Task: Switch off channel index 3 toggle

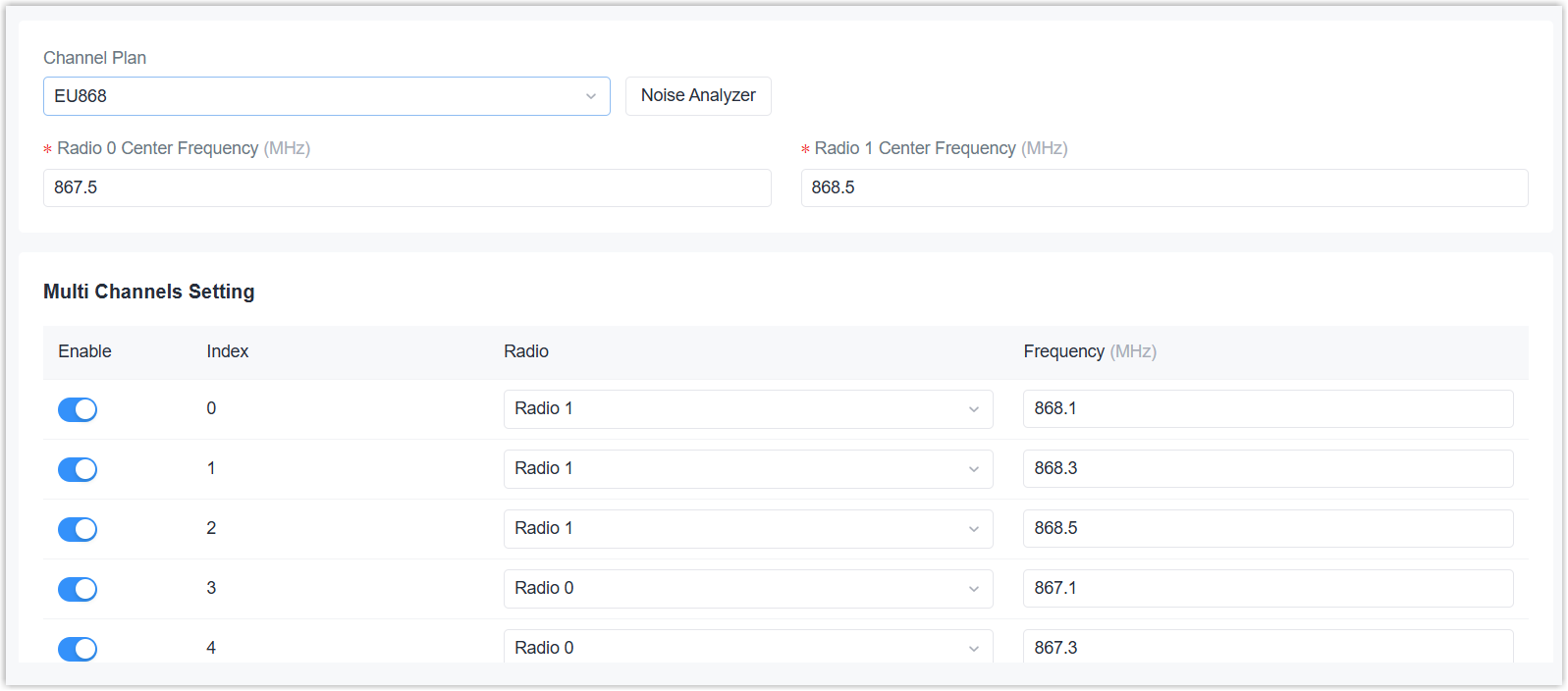Action: 78,589
